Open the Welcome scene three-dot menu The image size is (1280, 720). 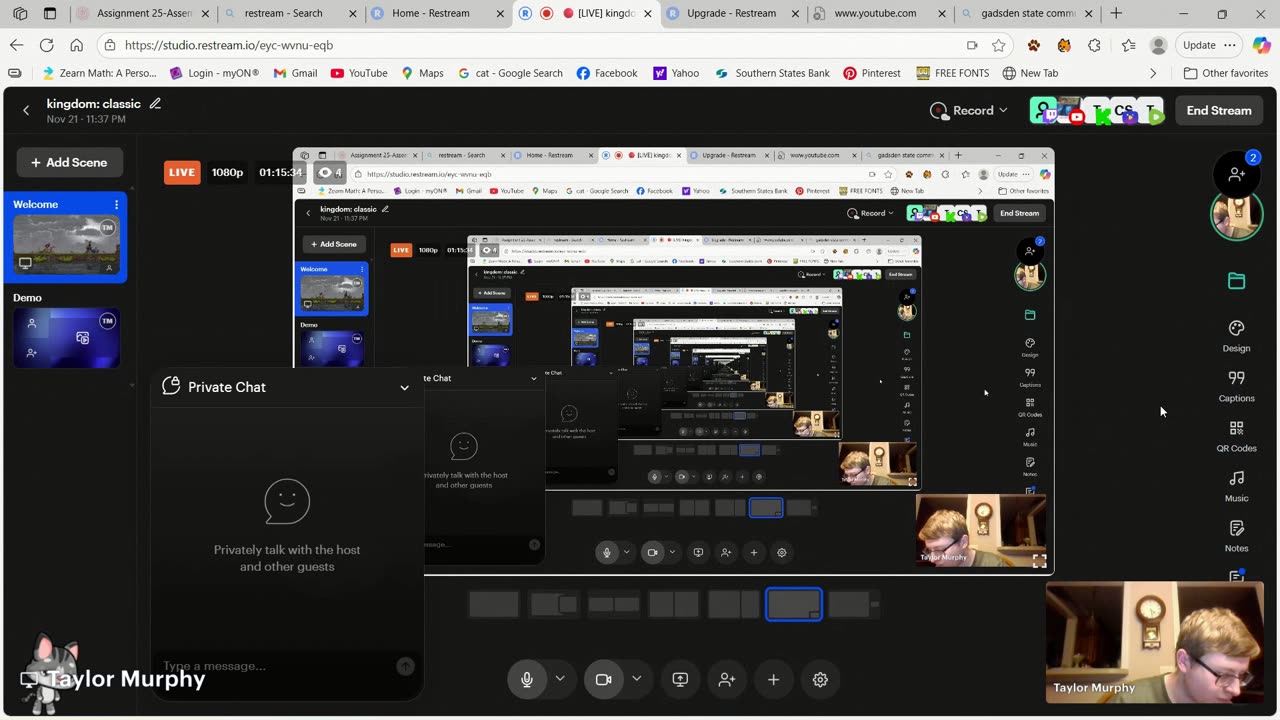[116, 204]
